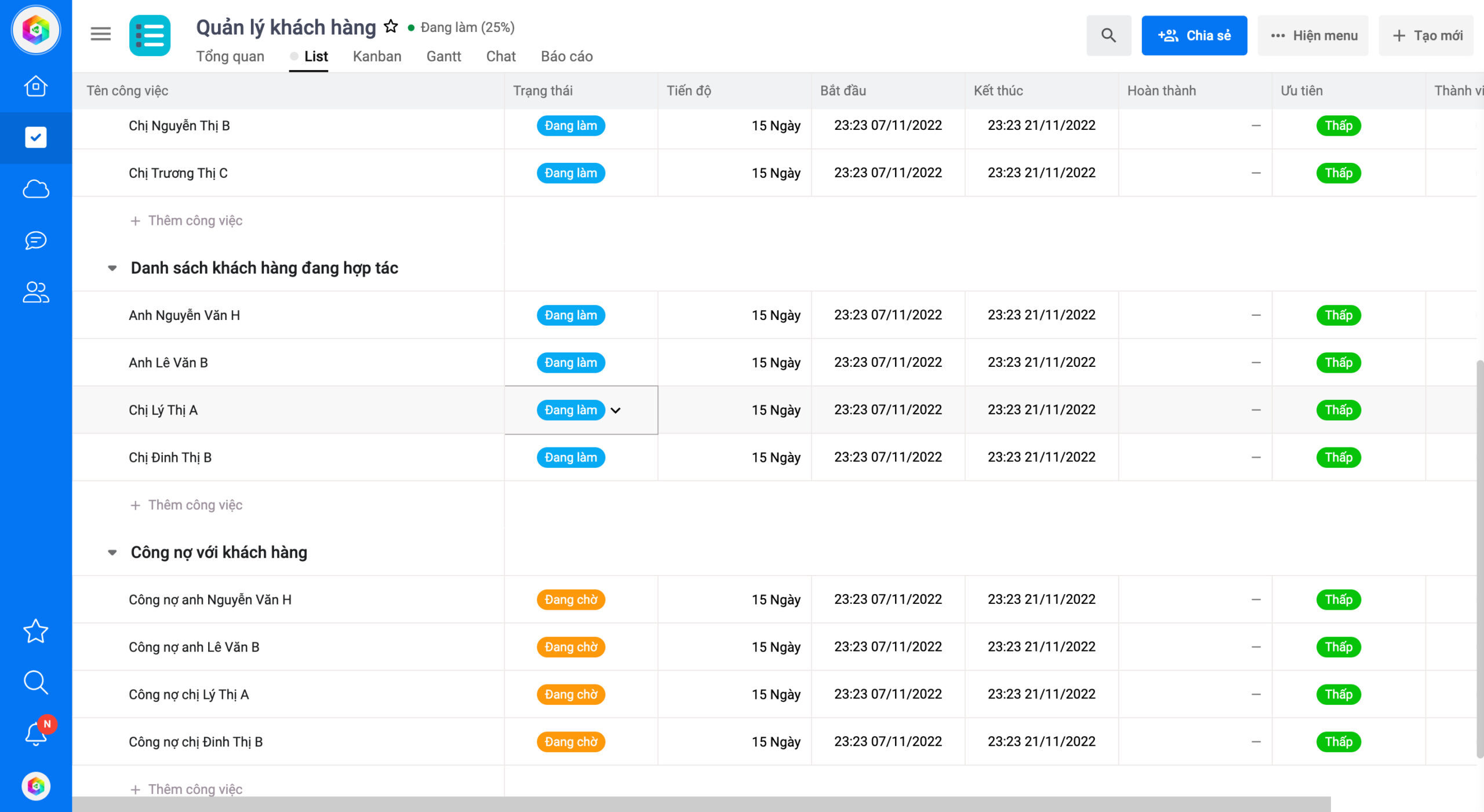Open the sidebar magnifier search icon
Image resolution: width=1484 pixels, height=812 pixels.
pyautogui.click(x=36, y=682)
